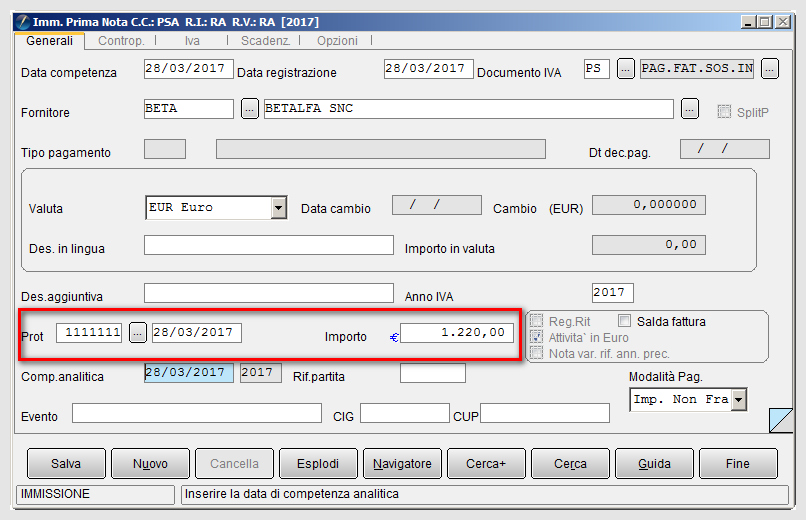Viewport: 806px width, 520px height.
Task: Open the Guida help button
Action: click(654, 463)
